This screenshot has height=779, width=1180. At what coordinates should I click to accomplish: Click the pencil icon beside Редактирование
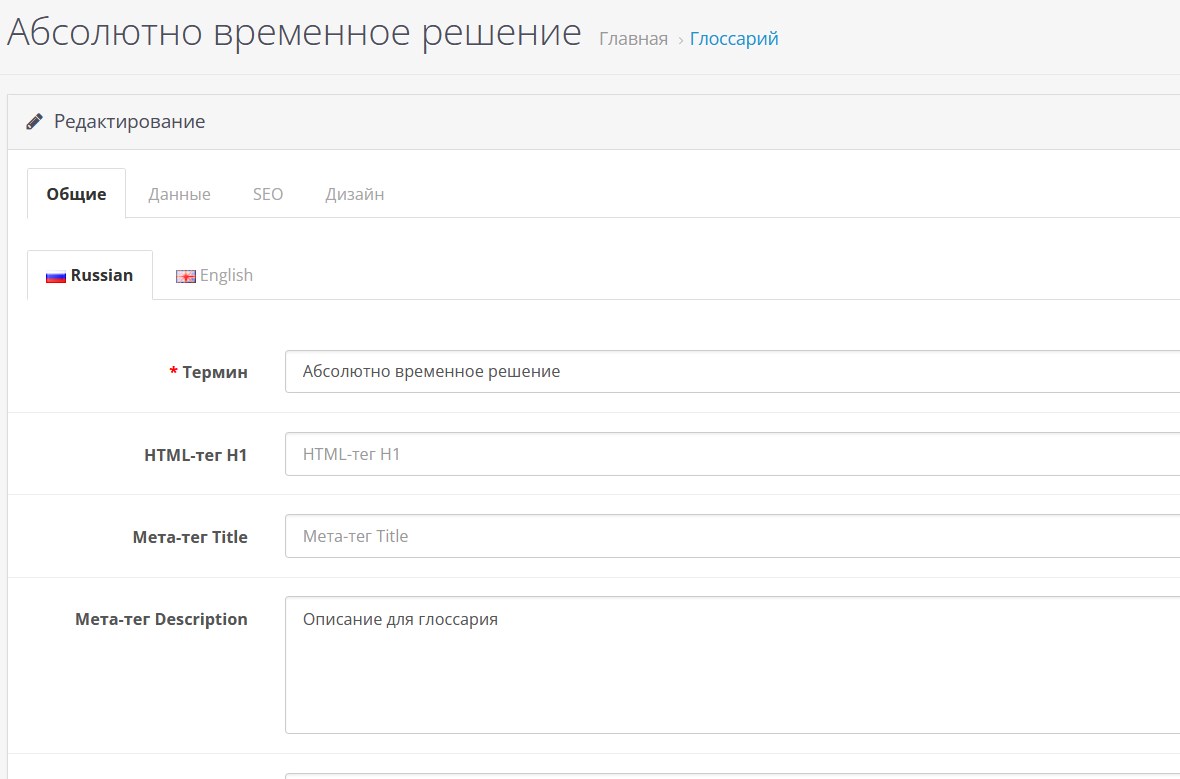(35, 122)
